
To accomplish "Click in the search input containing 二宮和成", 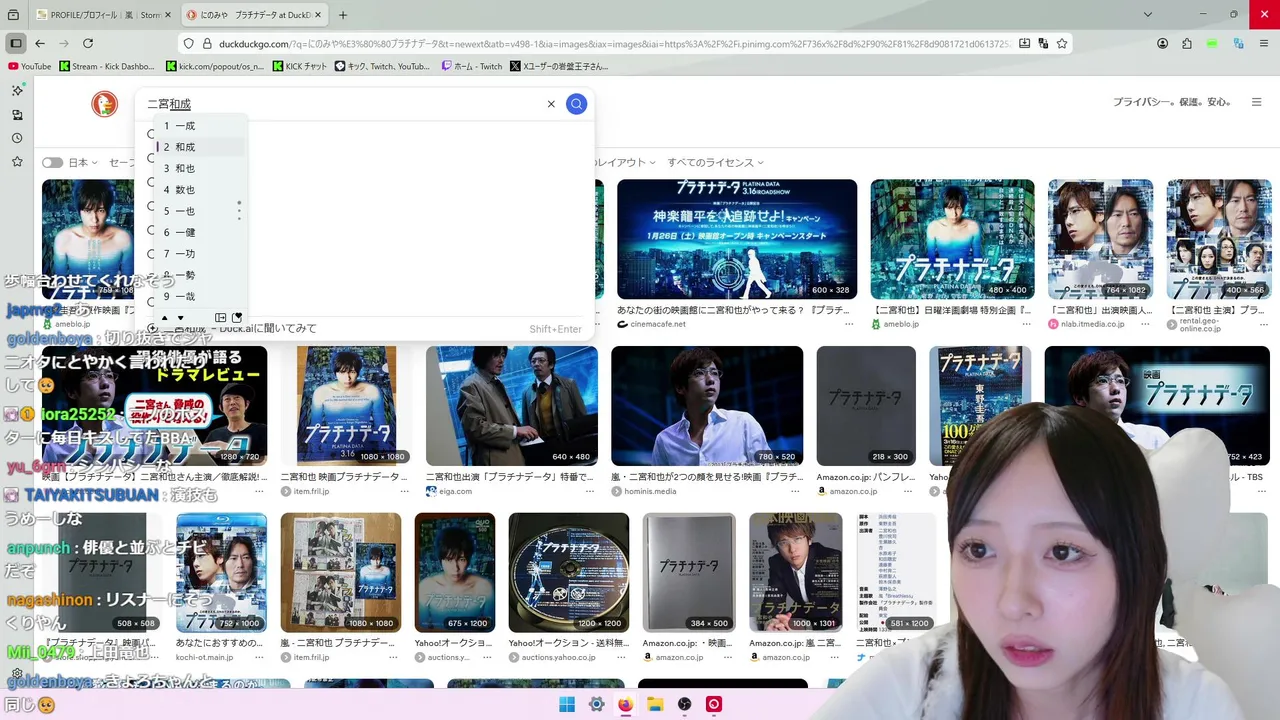I will pos(340,104).
